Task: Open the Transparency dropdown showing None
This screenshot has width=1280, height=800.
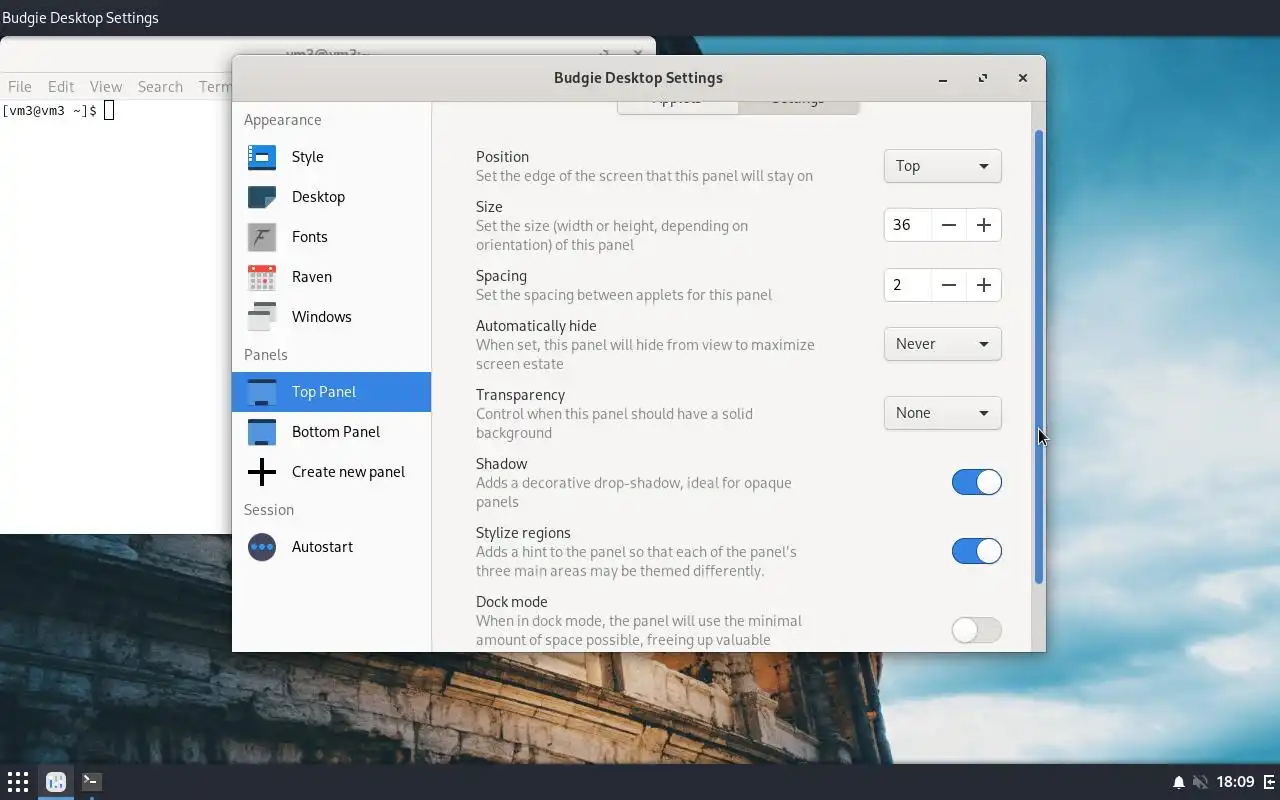Action: tap(942, 413)
